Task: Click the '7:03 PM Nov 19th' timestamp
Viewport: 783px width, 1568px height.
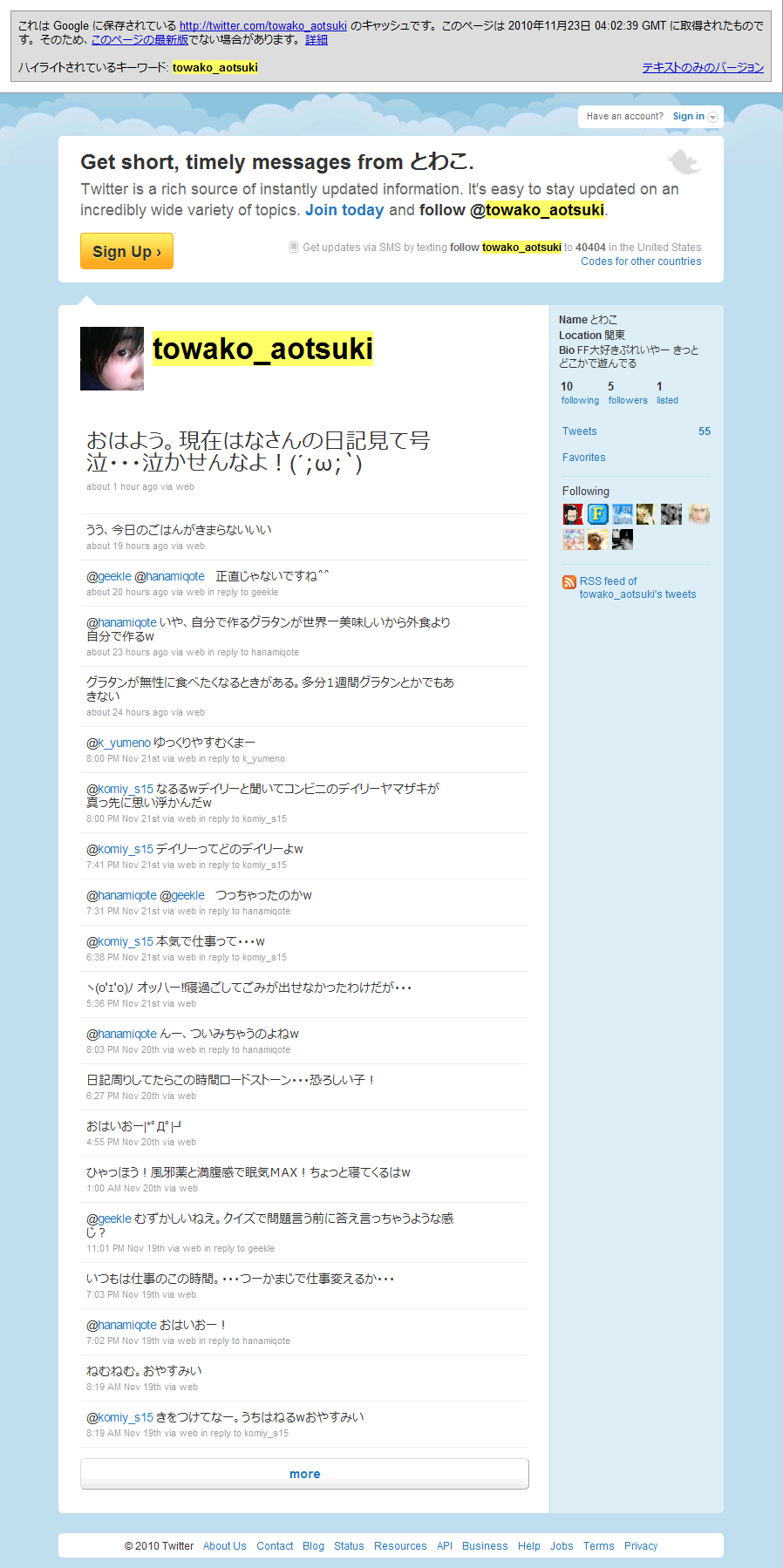Action: pyautogui.click(x=123, y=1295)
